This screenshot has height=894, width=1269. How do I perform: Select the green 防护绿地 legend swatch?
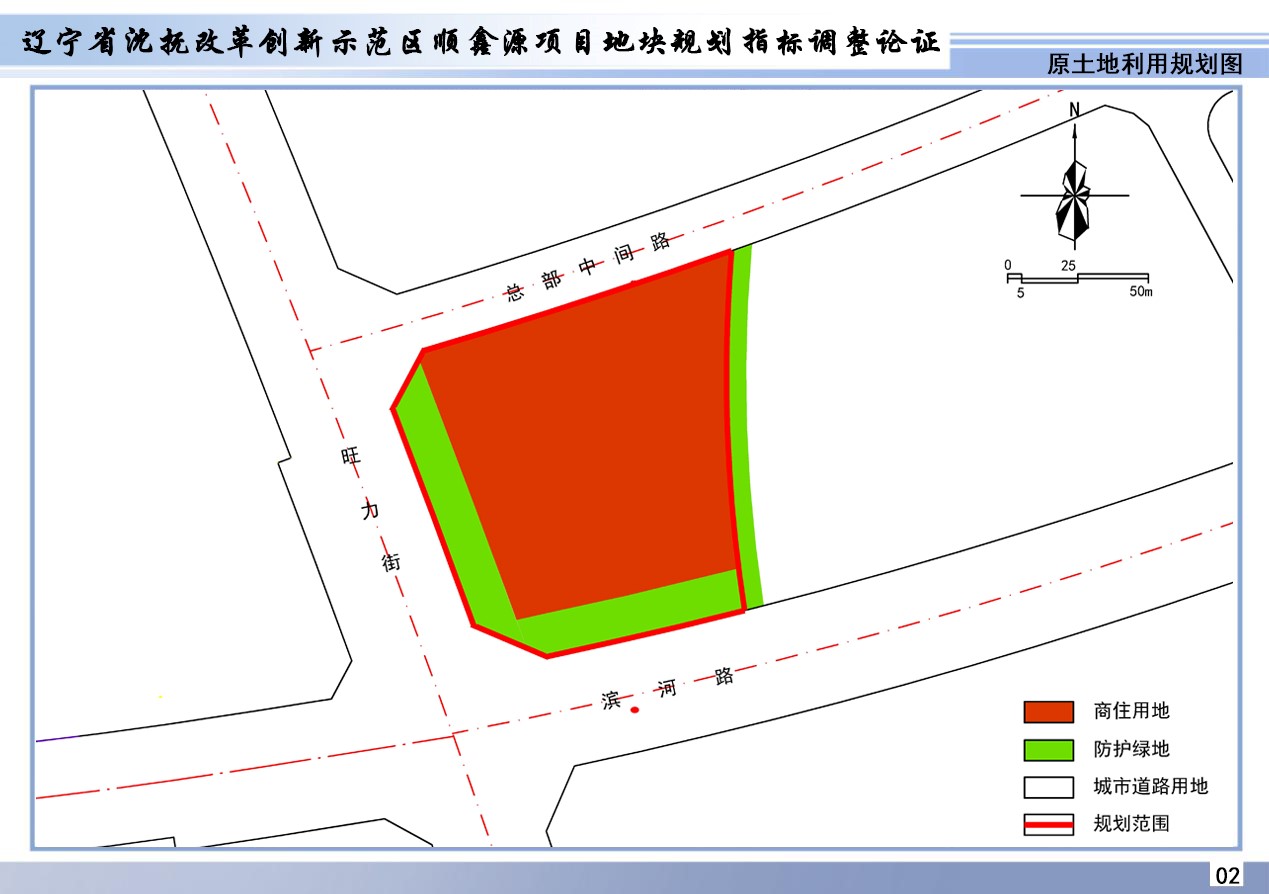(1048, 749)
